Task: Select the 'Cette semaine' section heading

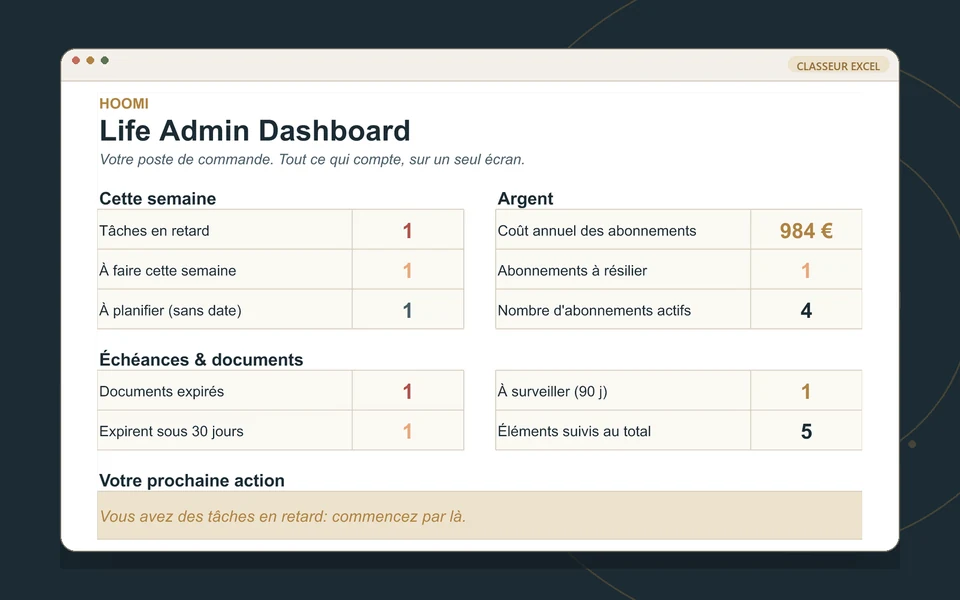Action: (157, 198)
